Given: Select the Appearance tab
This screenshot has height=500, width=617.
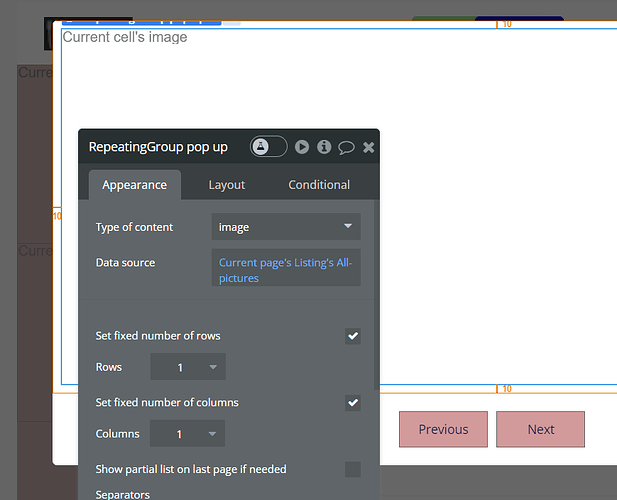Looking at the screenshot, I should point(135,185).
